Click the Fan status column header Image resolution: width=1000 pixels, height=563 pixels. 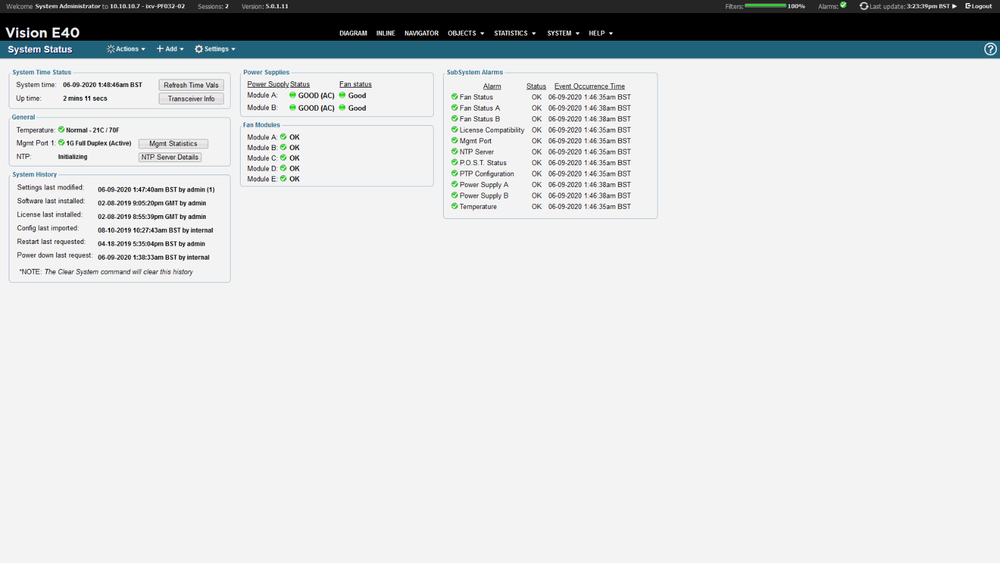[x=355, y=84]
